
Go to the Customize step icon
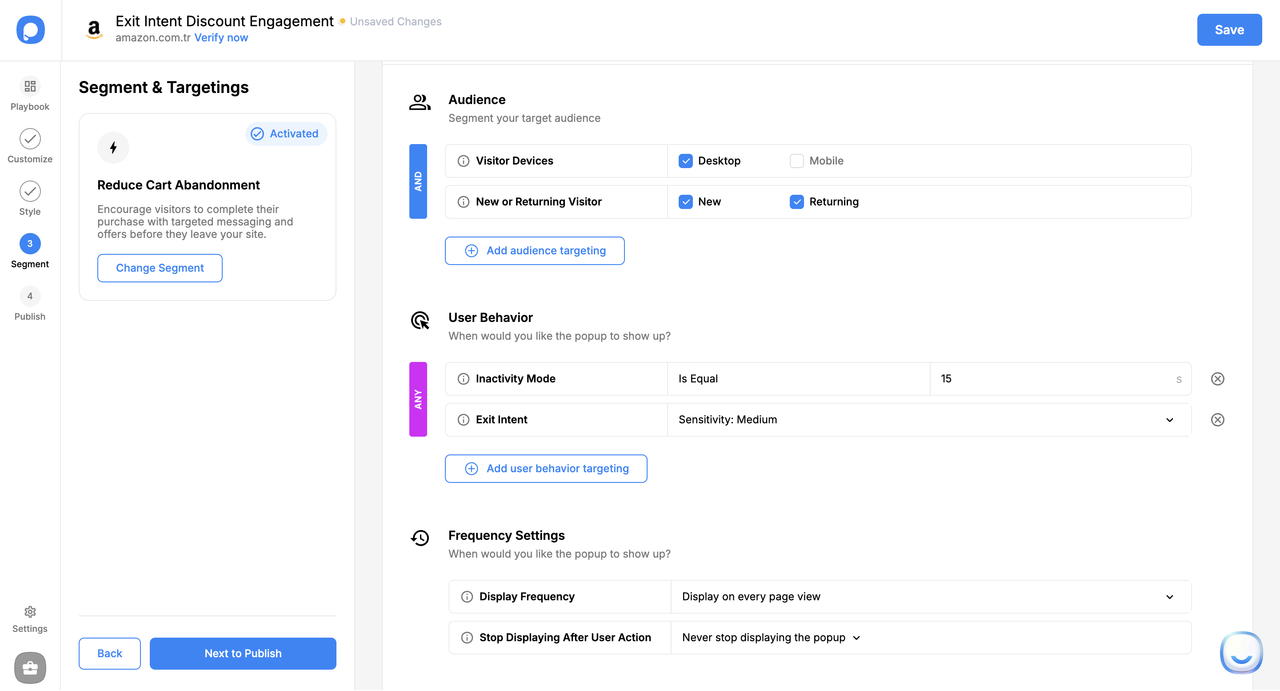pyautogui.click(x=30, y=139)
